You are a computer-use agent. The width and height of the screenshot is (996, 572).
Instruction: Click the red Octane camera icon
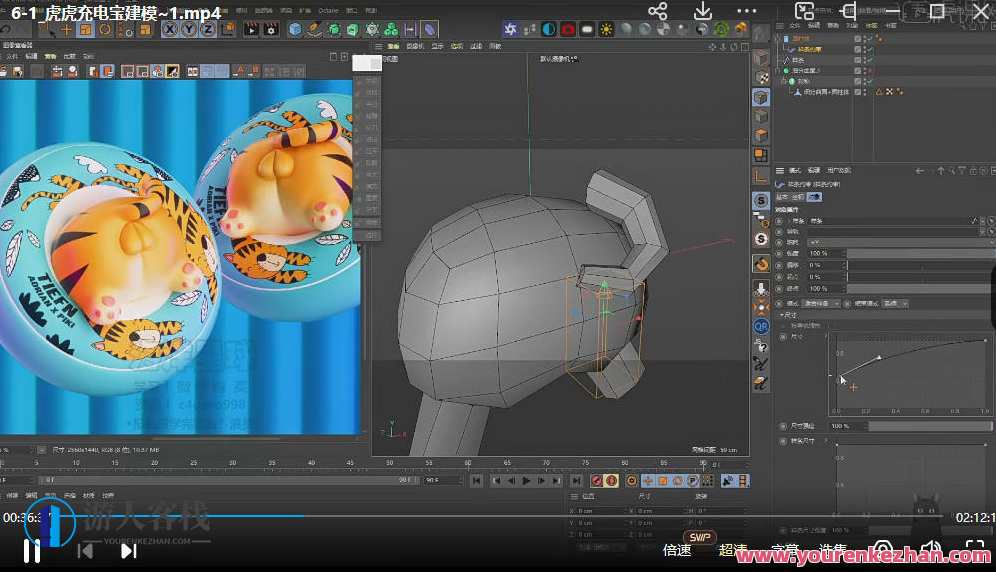568,29
